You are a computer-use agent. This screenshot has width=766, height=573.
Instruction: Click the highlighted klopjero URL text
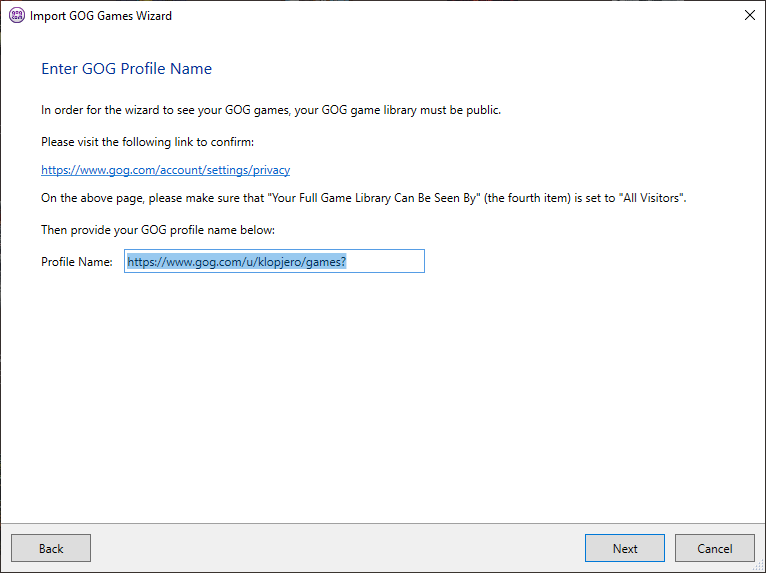point(236,262)
